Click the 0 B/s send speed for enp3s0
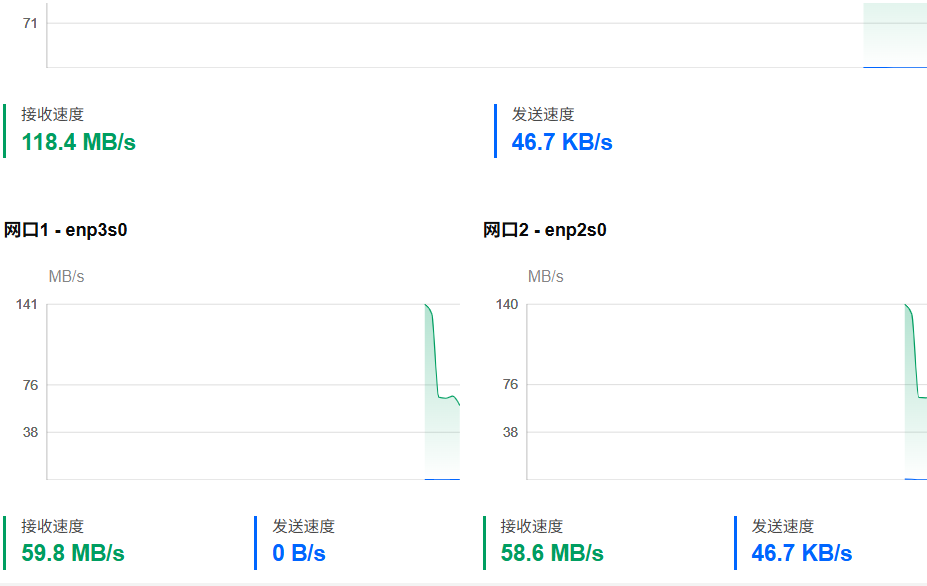 point(299,553)
